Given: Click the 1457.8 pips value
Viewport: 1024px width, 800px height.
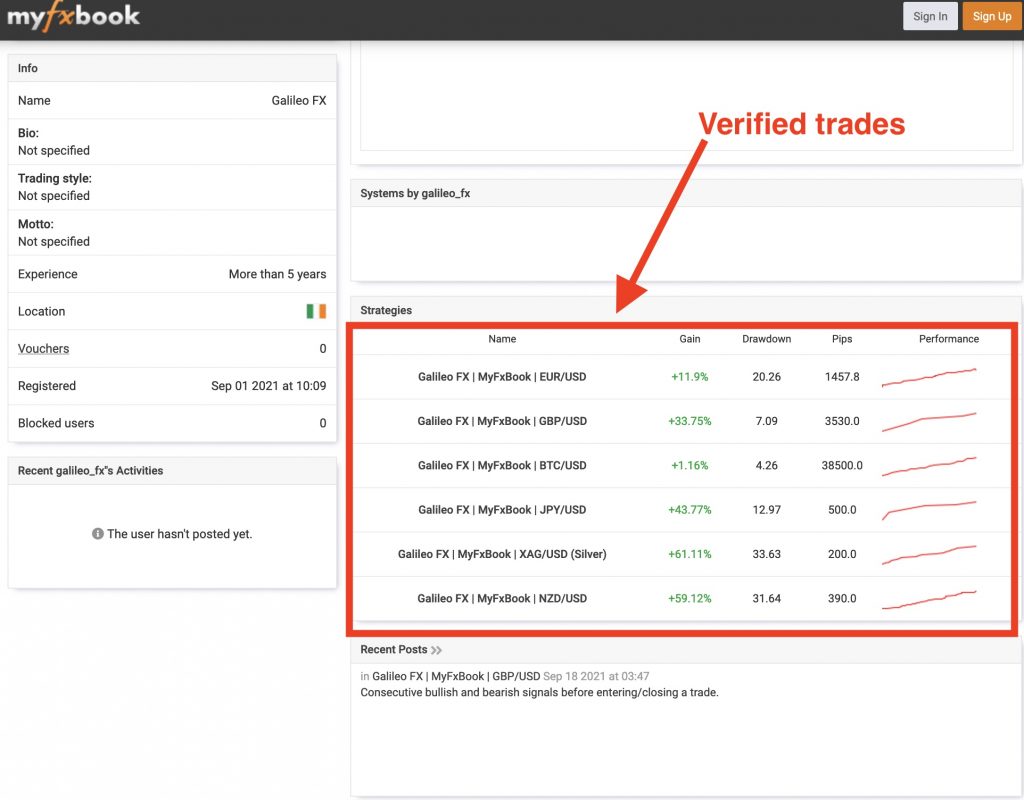Looking at the screenshot, I should coord(842,377).
